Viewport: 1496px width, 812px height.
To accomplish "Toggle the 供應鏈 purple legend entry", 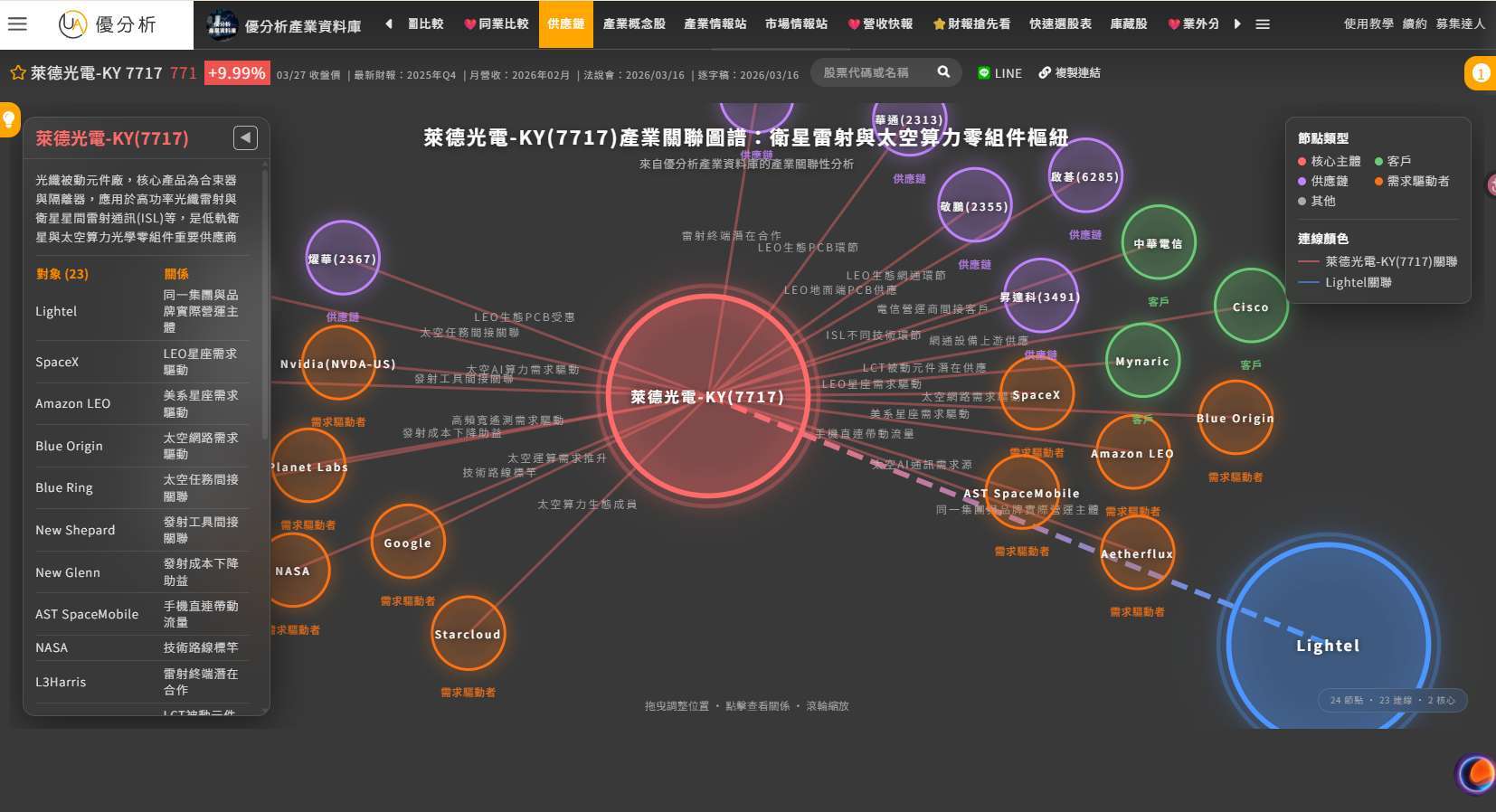I will tap(1322, 181).
